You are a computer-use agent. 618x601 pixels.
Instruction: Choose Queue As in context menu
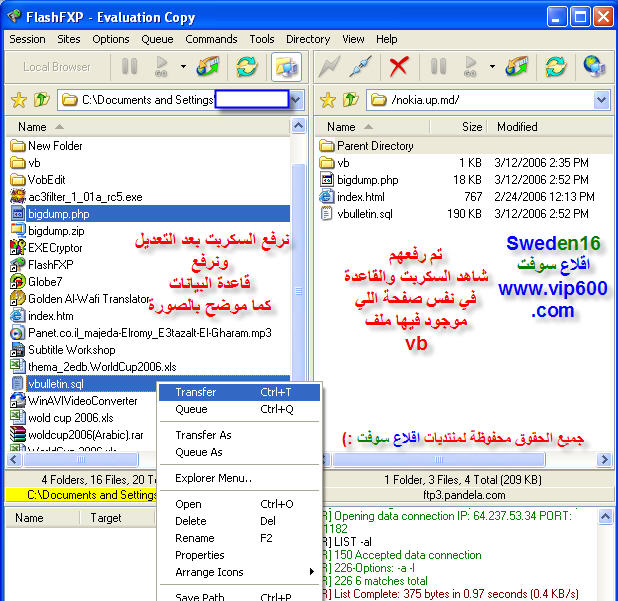(x=240, y=452)
